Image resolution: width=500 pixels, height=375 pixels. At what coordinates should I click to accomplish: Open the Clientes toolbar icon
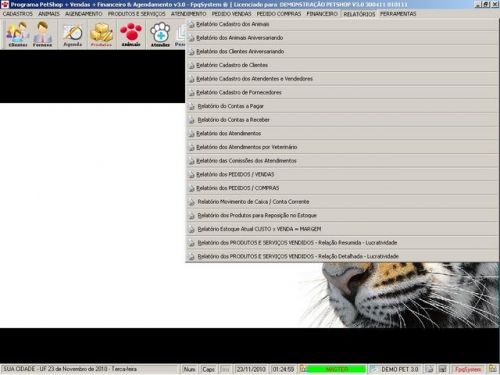18,34
